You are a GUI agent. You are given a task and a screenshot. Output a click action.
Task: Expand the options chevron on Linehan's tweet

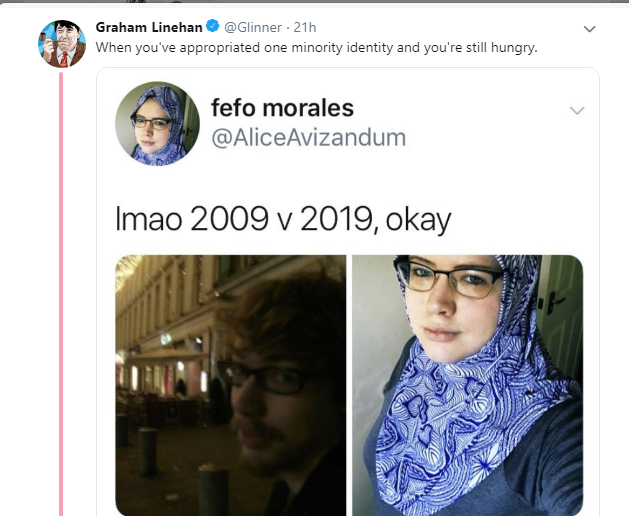589,29
